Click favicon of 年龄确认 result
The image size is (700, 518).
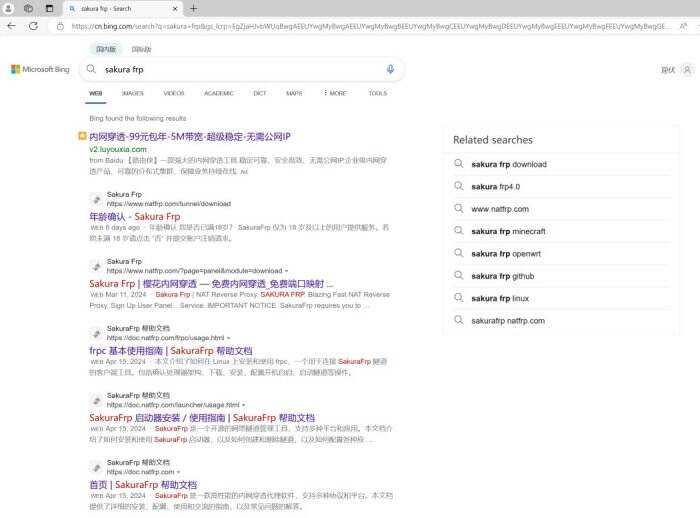tap(96, 199)
